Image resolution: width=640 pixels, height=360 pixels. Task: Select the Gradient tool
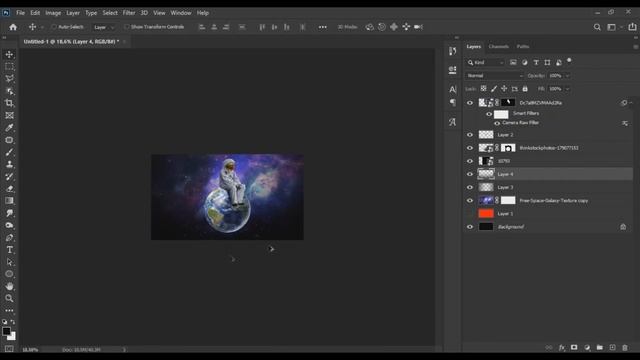tap(9, 201)
